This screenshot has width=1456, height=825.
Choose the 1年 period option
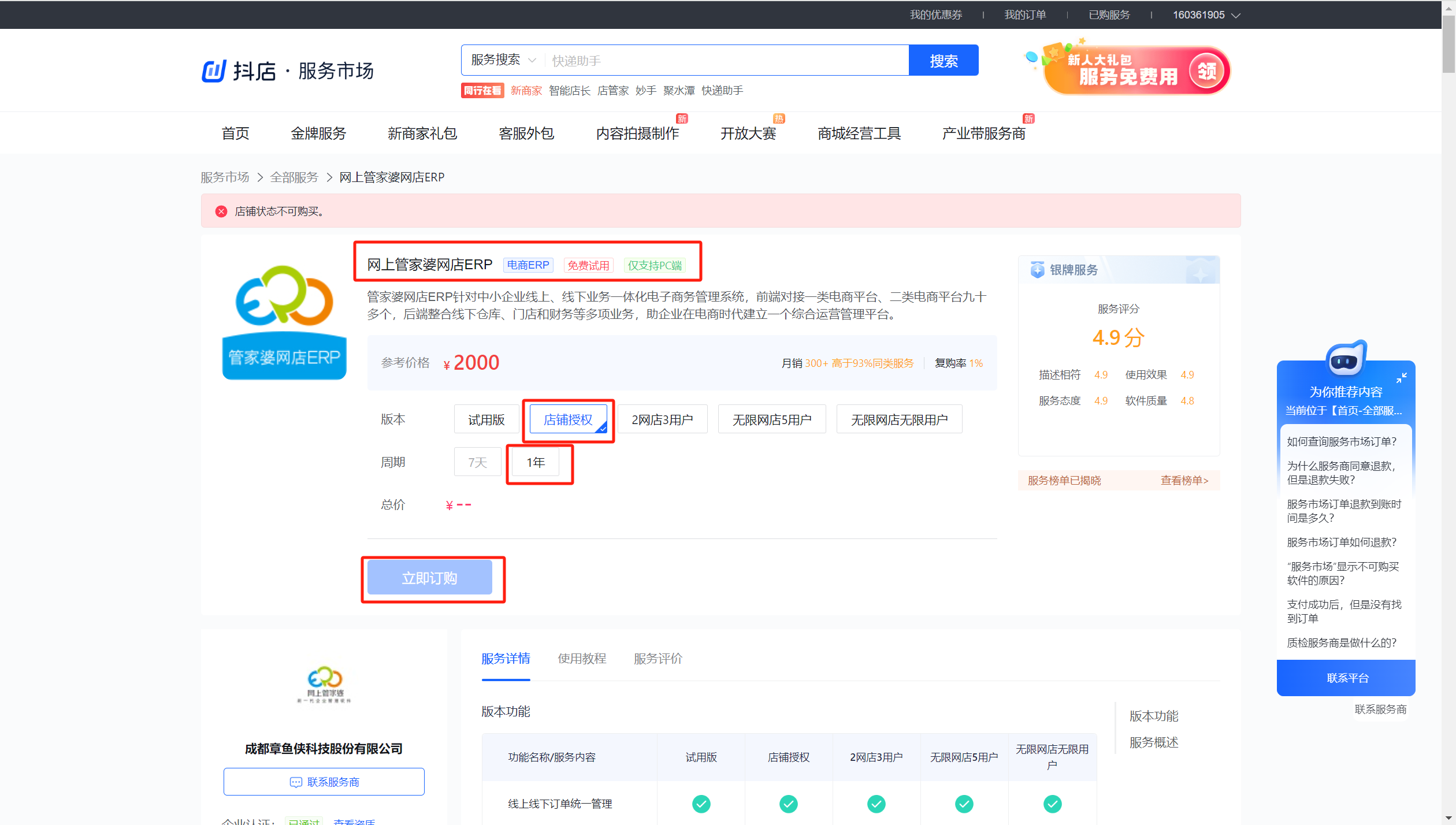(536, 462)
